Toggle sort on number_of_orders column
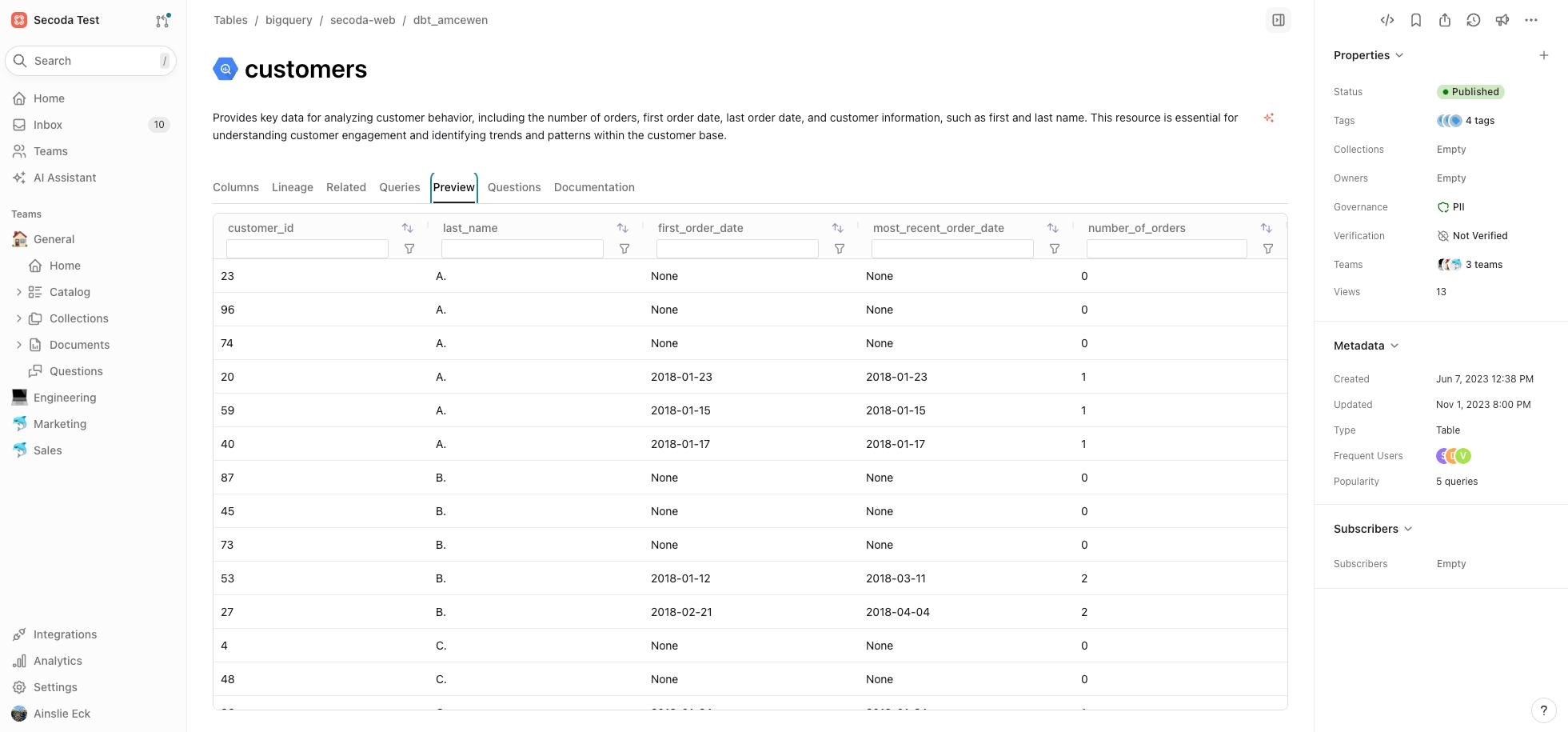This screenshot has width=1568, height=732. click(1266, 228)
